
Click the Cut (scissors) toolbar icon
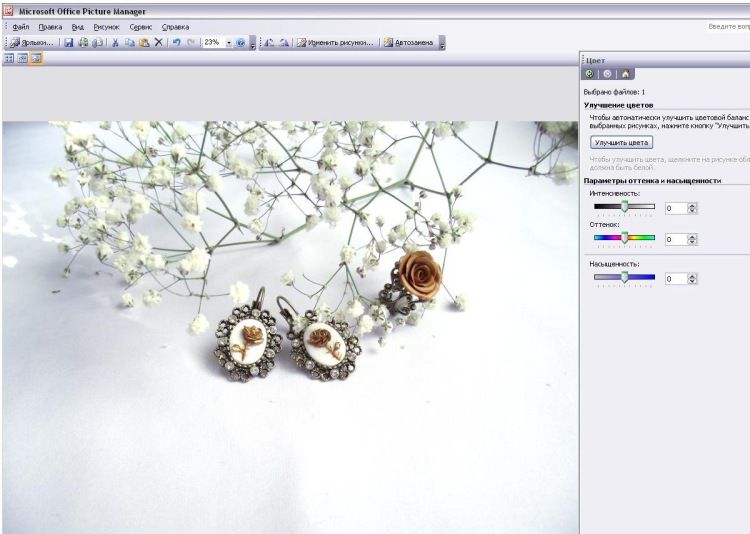pyautogui.click(x=115, y=43)
